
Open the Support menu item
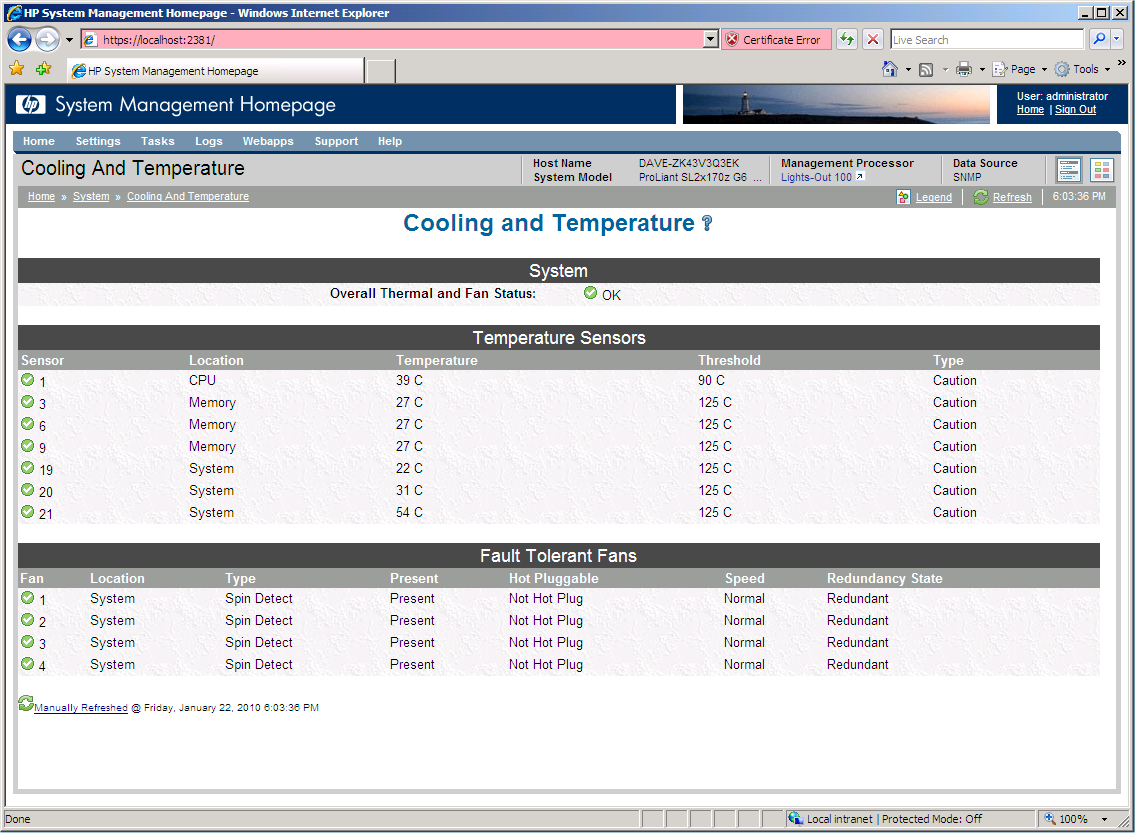click(336, 141)
